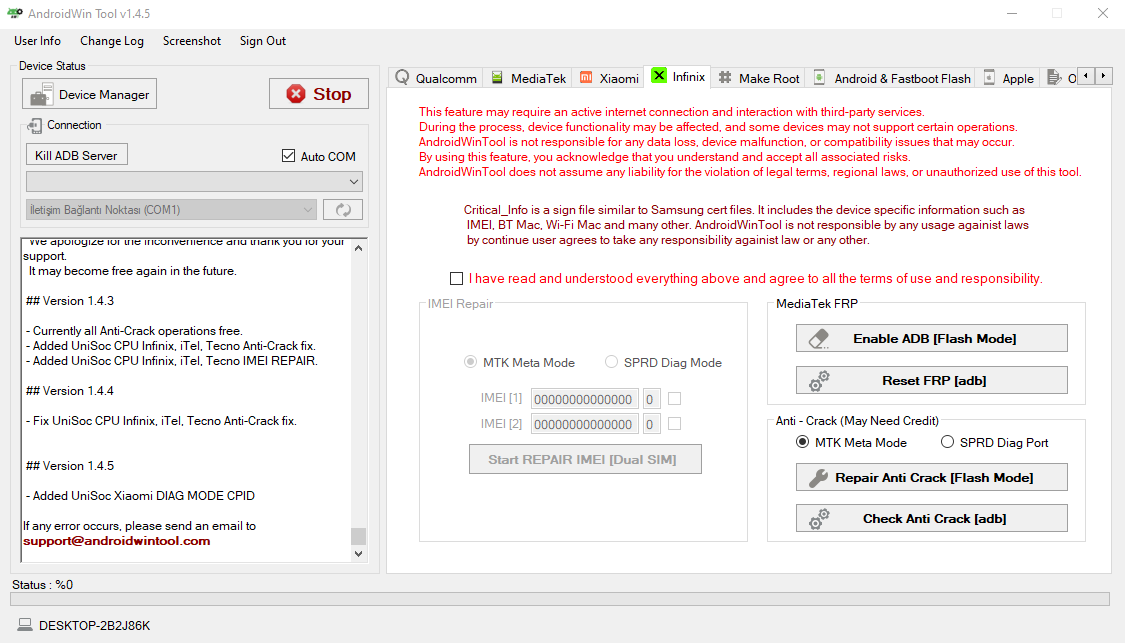The width and height of the screenshot is (1125, 643).
Task: Click the red Stop icon
Action: [x=296, y=94]
